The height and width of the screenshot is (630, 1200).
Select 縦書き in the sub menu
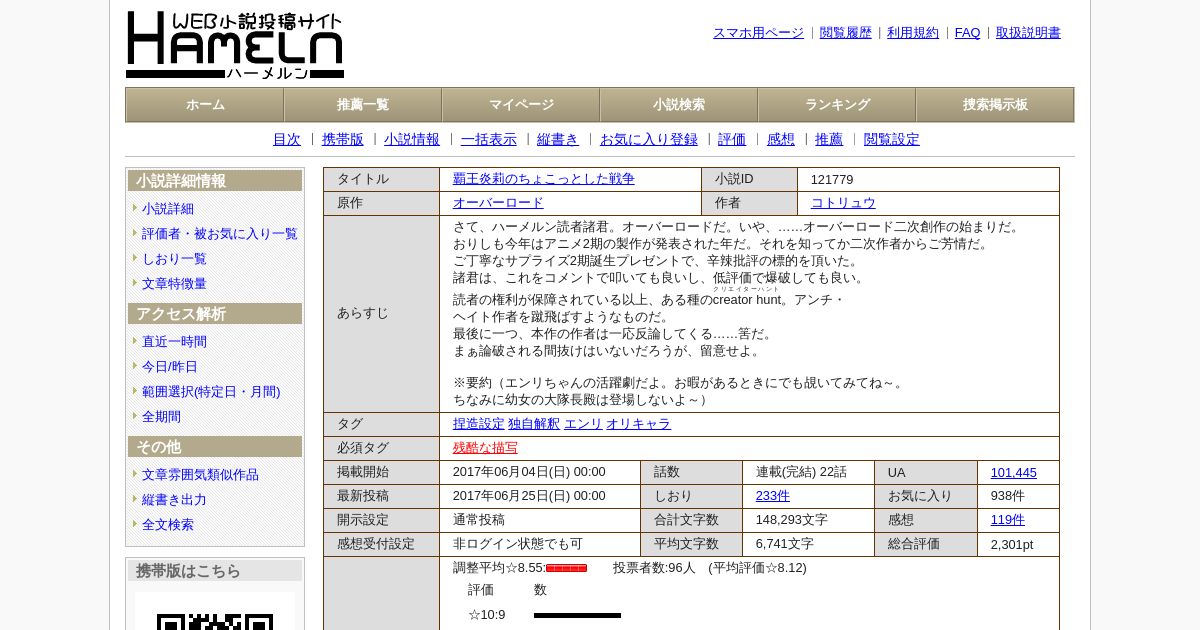click(x=558, y=140)
